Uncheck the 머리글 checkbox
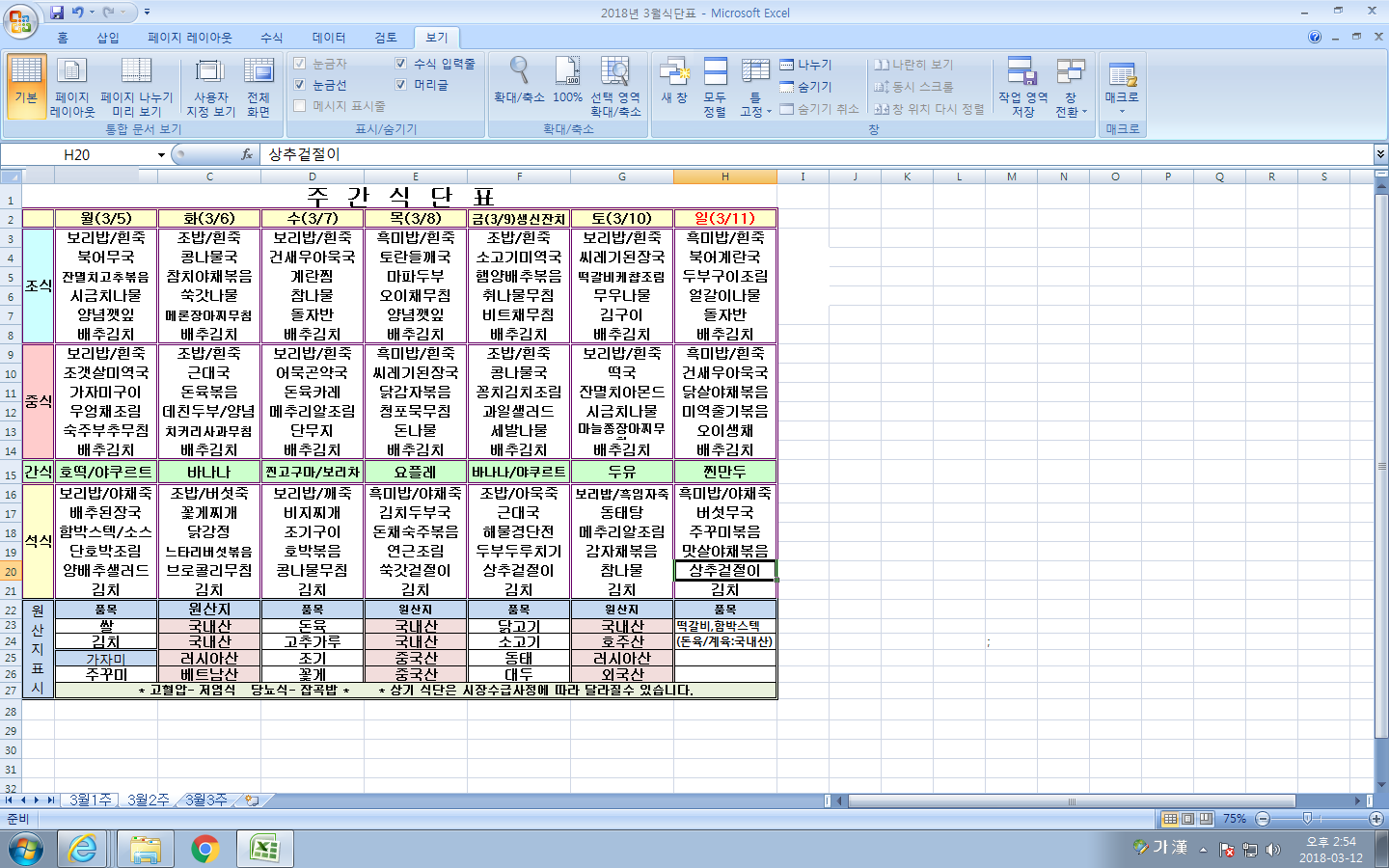The width and height of the screenshot is (1389, 868). click(401, 85)
